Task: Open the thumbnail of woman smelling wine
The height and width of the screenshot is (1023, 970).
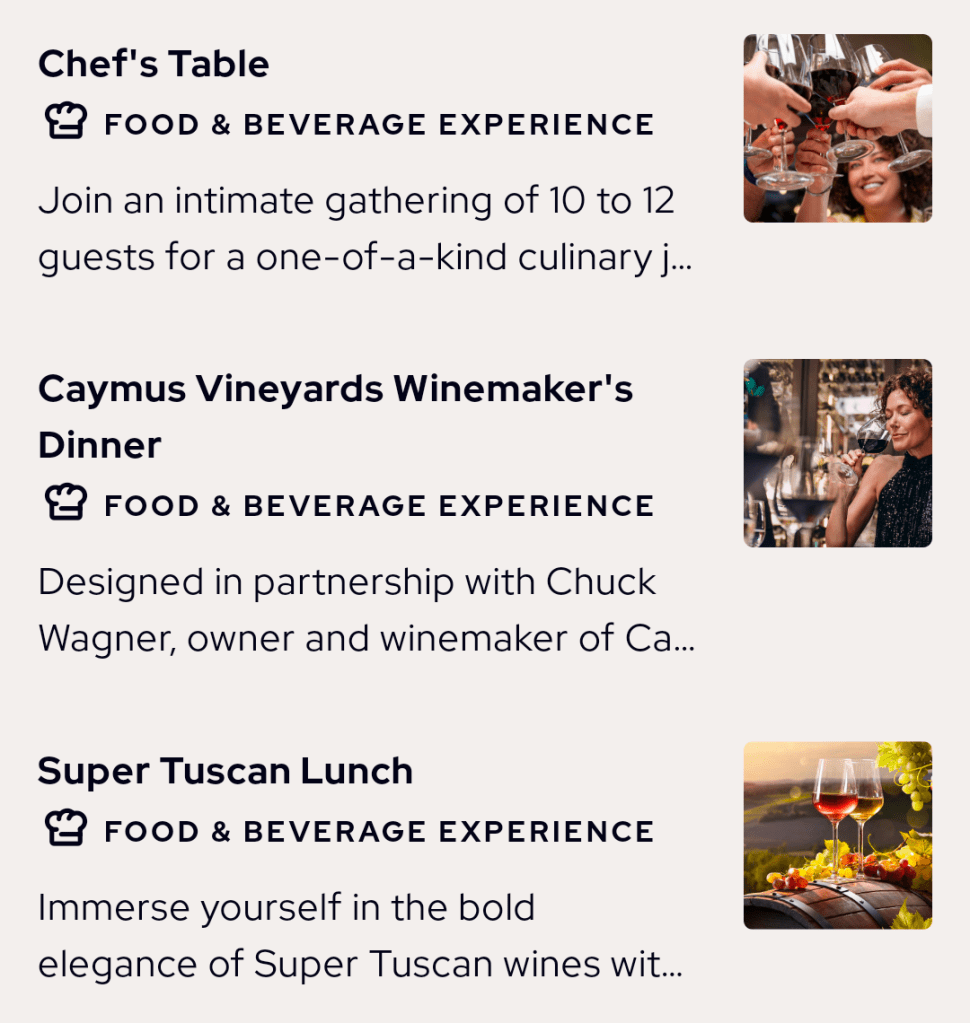Action: [x=837, y=453]
